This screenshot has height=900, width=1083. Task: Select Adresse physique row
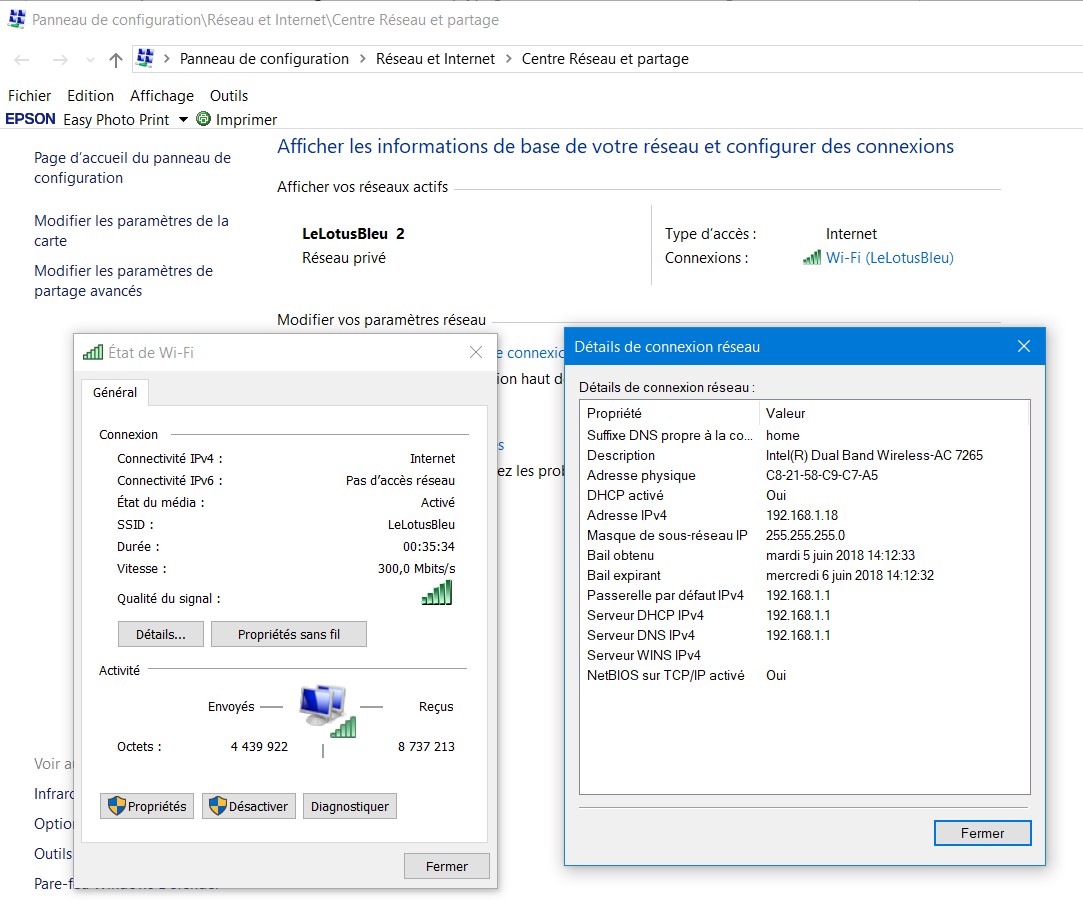coord(805,475)
